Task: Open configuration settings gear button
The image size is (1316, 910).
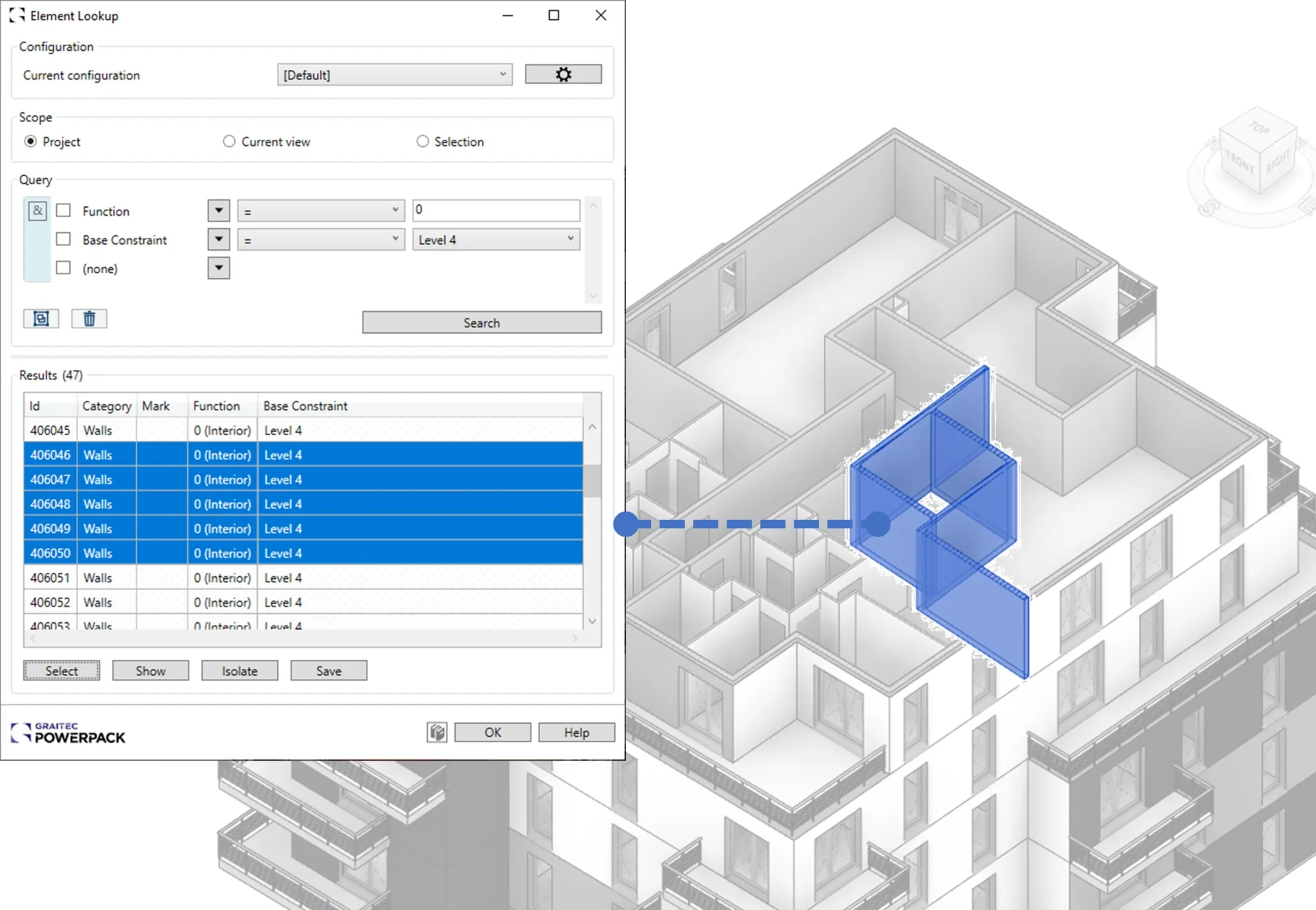Action: 563,74
